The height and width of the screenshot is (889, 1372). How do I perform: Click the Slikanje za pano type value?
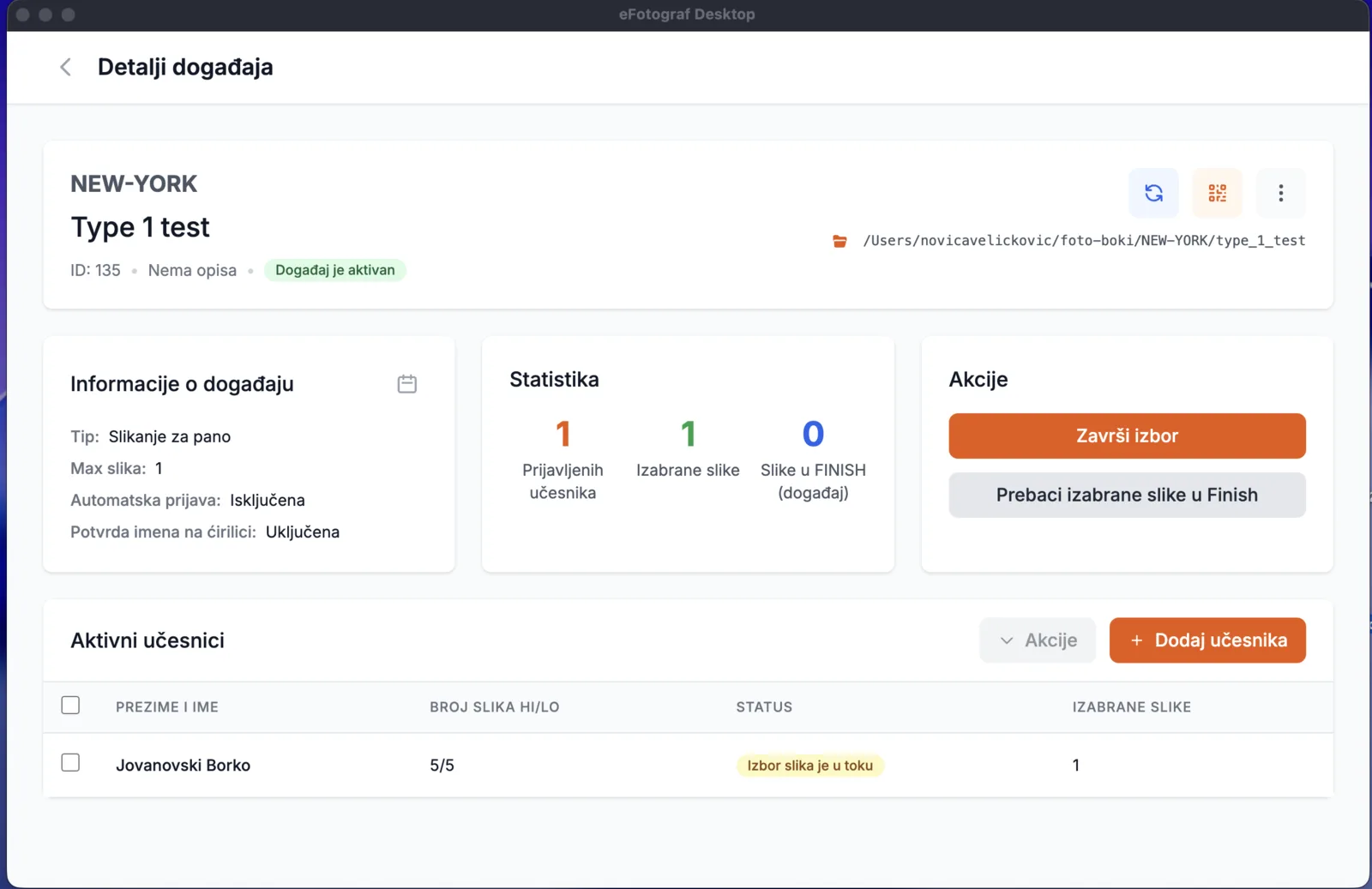click(x=170, y=436)
